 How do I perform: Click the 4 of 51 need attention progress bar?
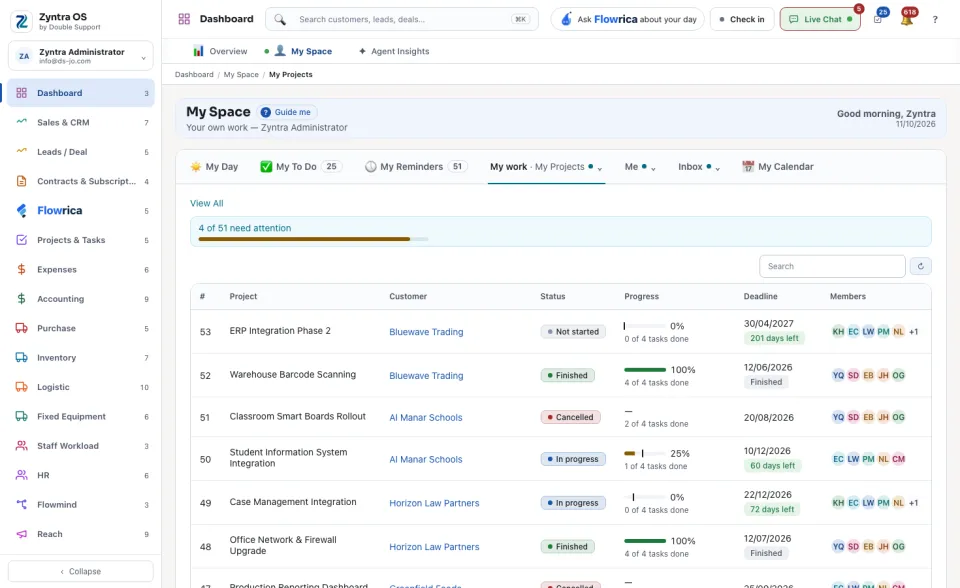313,239
